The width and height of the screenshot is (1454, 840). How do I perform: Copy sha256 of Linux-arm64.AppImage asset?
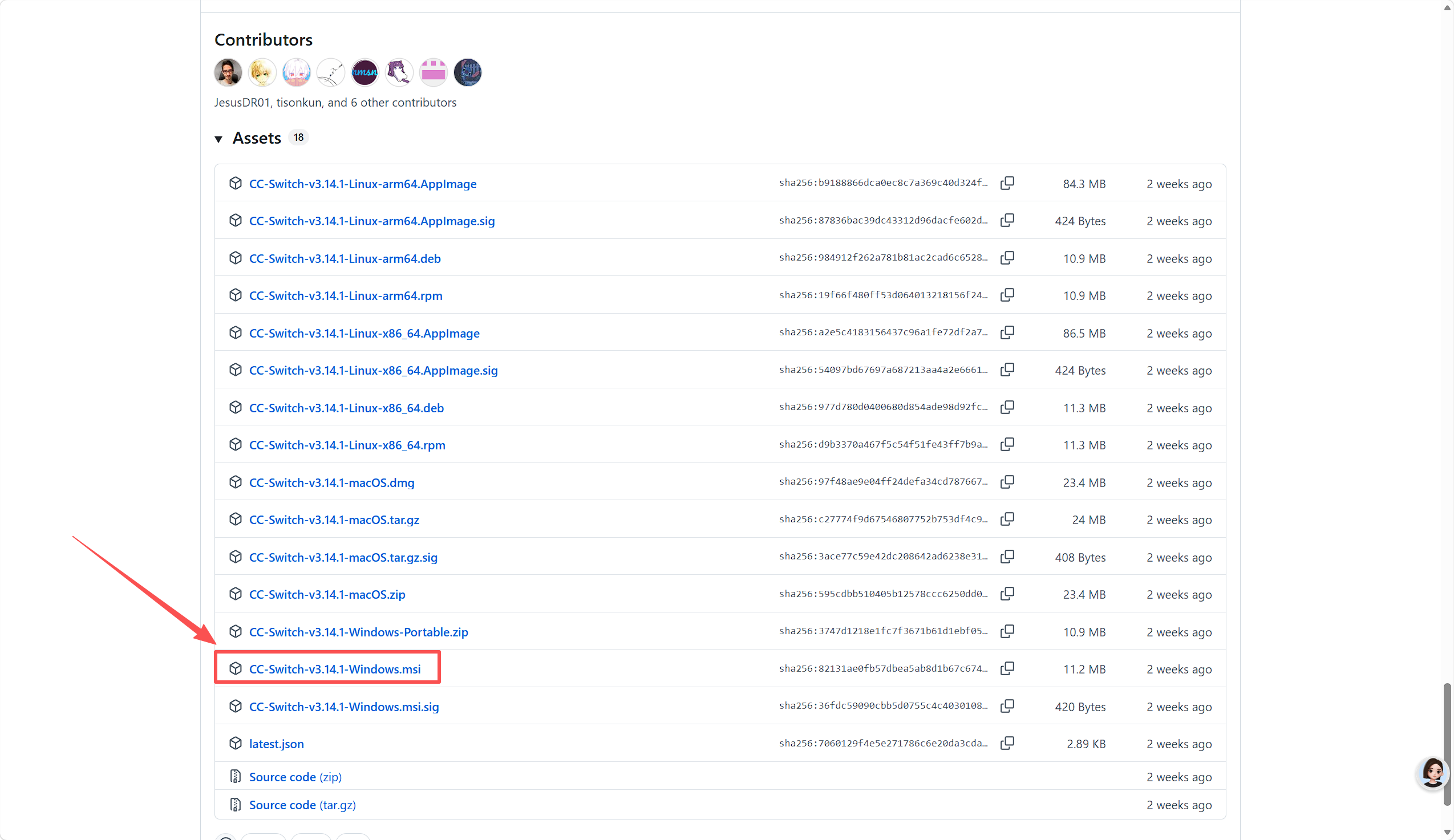click(x=1007, y=184)
